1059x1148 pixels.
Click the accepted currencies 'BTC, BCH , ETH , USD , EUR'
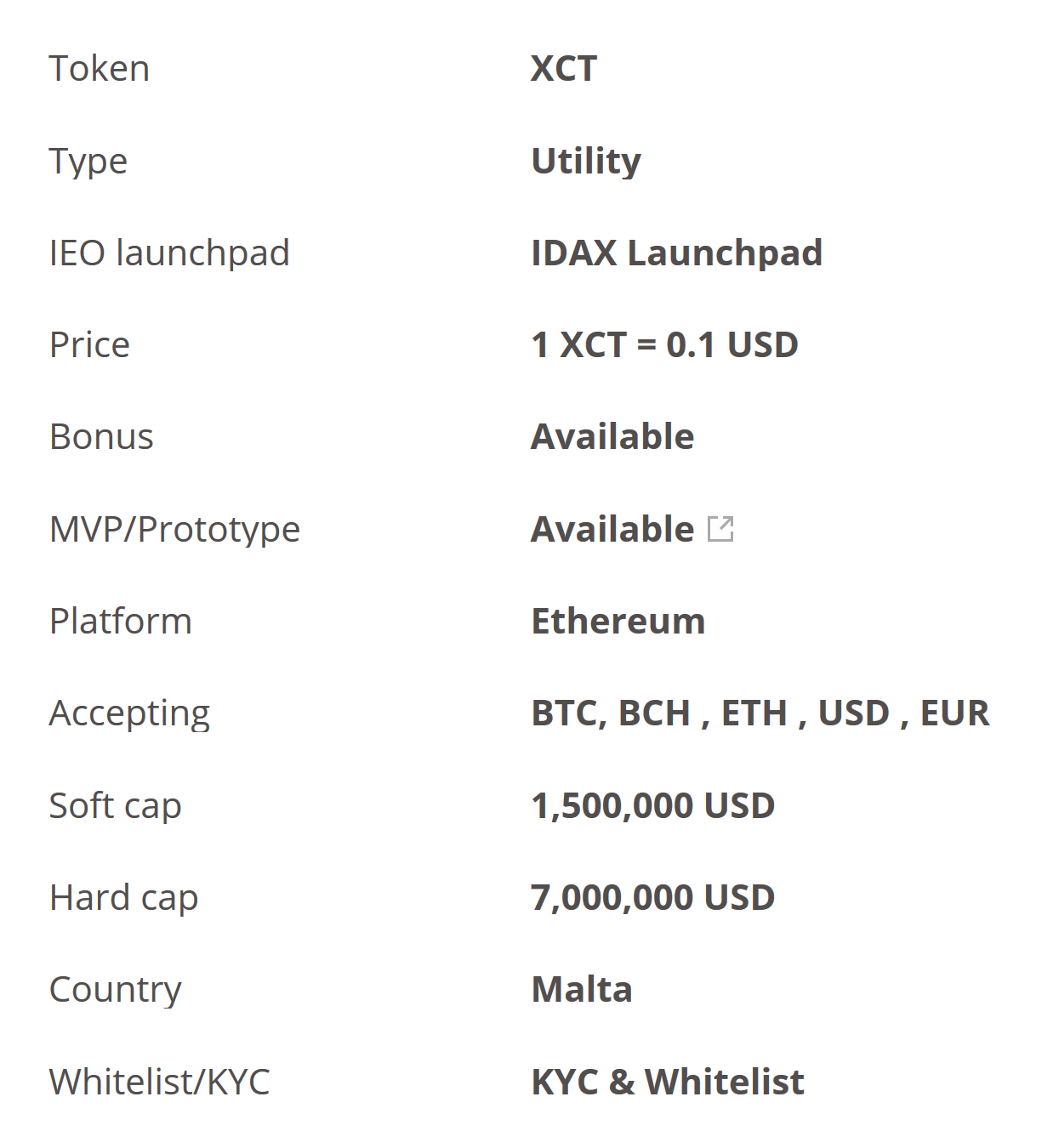pos(760,713)
